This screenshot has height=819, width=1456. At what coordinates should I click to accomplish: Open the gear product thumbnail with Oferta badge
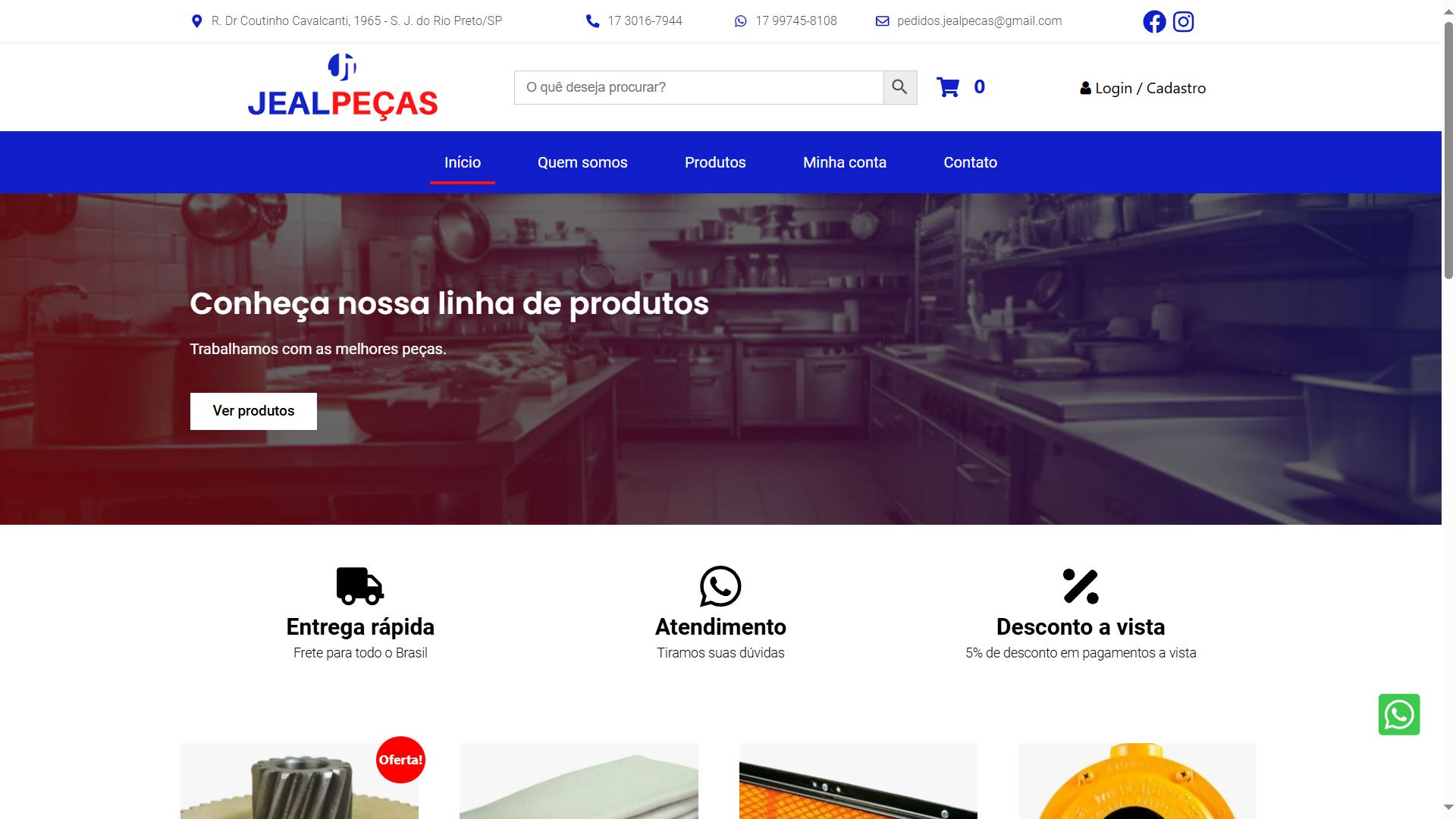tap(300, 781)
